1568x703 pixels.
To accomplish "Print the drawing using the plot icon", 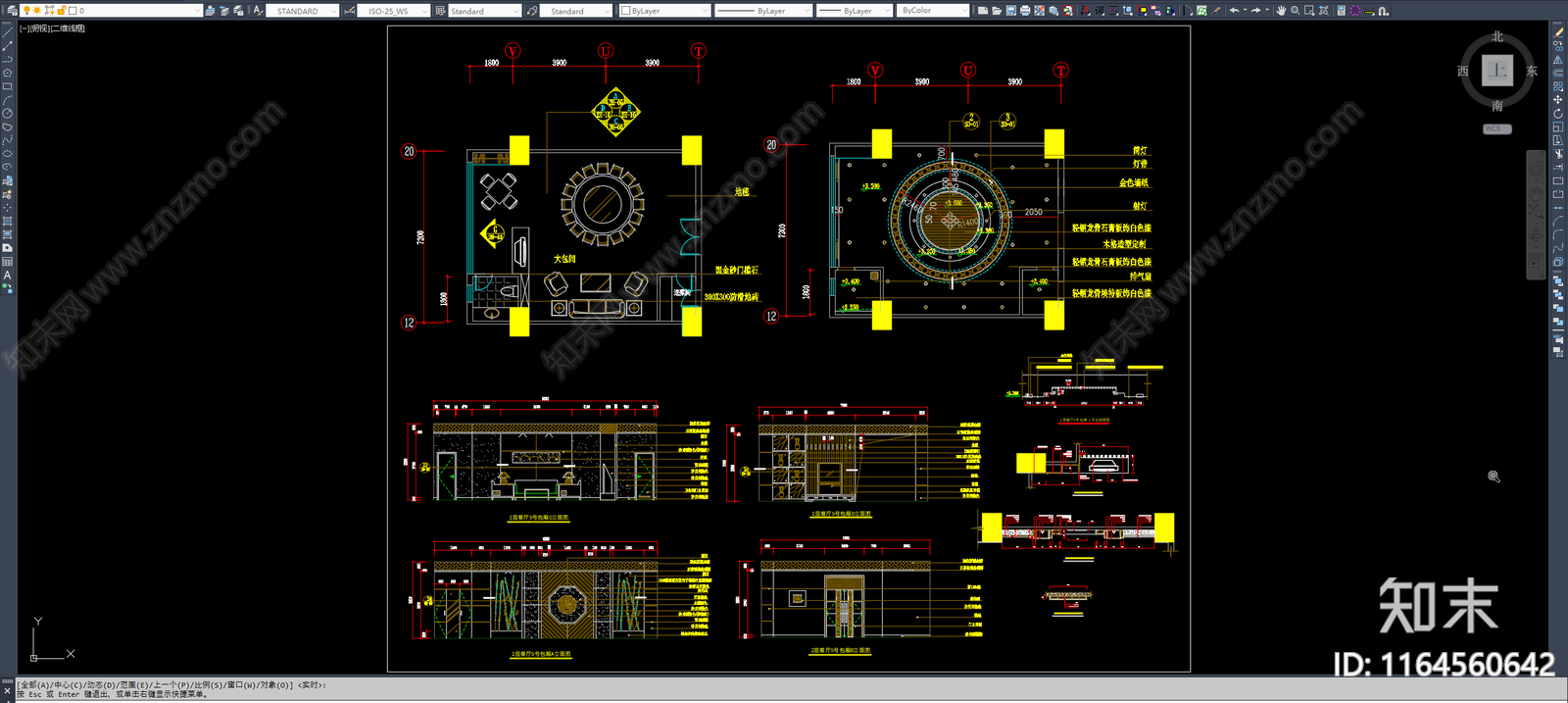I will (1025, 11).
